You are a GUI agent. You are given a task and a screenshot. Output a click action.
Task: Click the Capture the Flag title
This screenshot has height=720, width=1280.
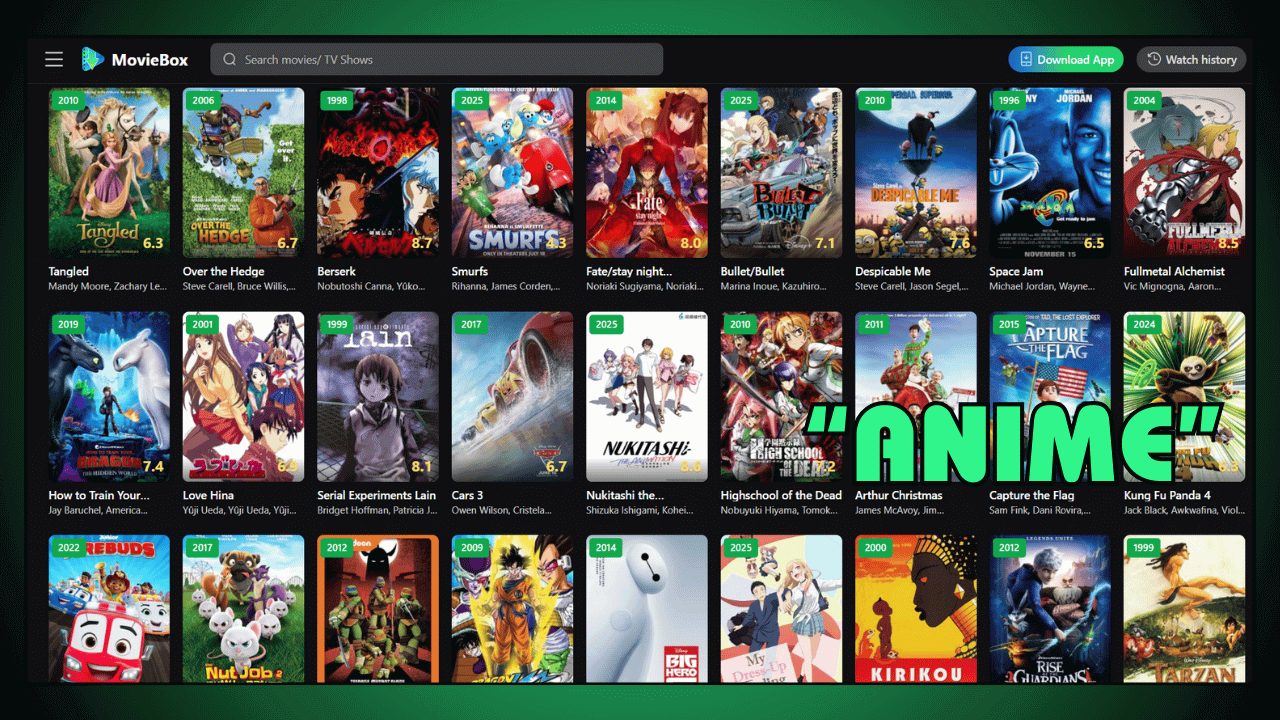pyautogui.click(x=1032, y=495)
